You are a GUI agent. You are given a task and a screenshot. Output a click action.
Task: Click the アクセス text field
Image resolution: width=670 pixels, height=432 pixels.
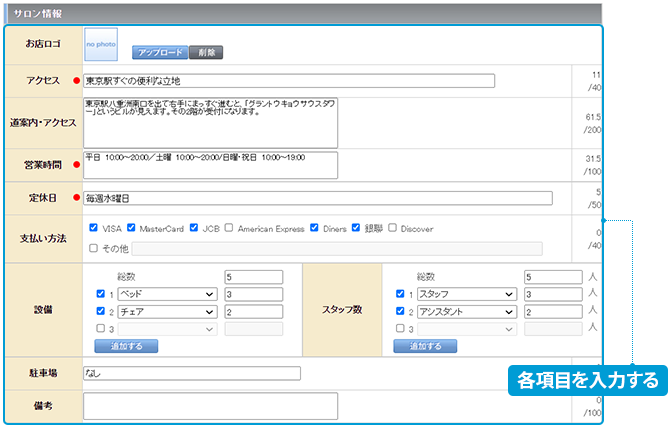tap(289, 81)
